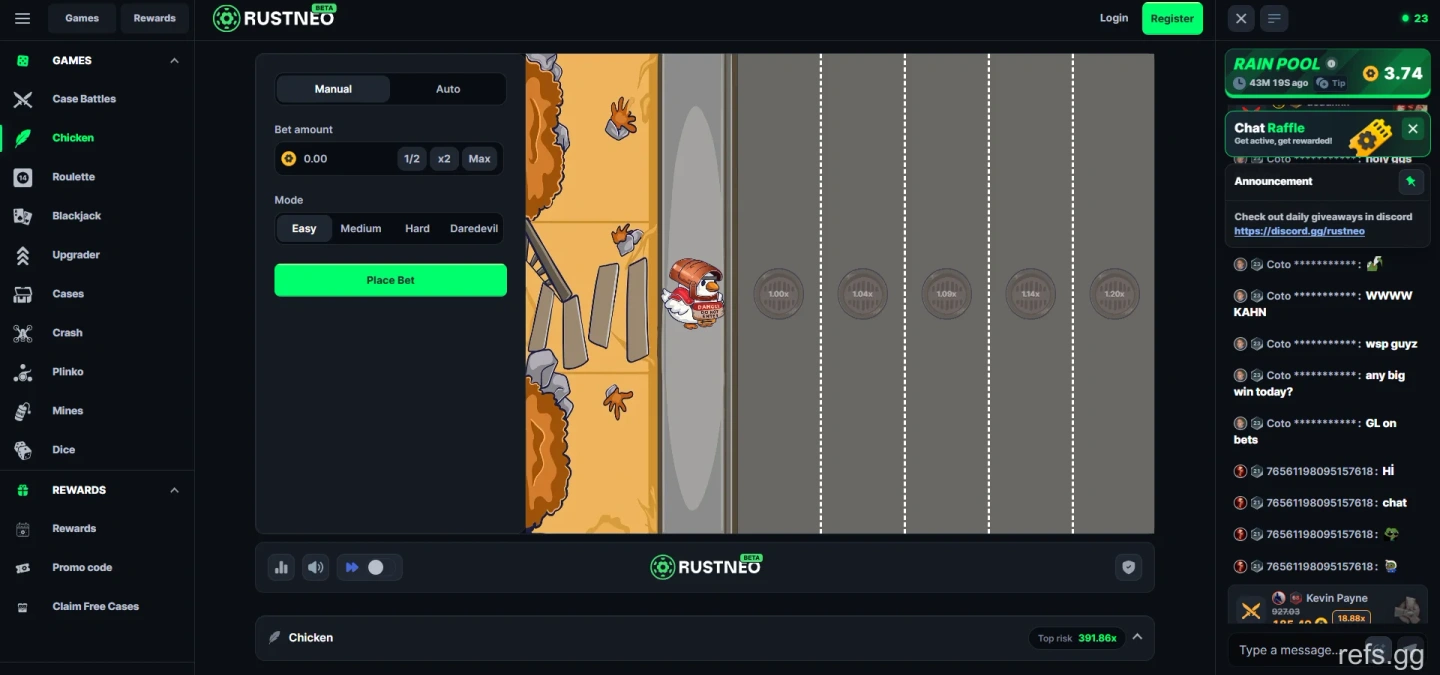Click the 'GL on bets' chat message
The image size is (1440, 675).
pos(1315,431)
